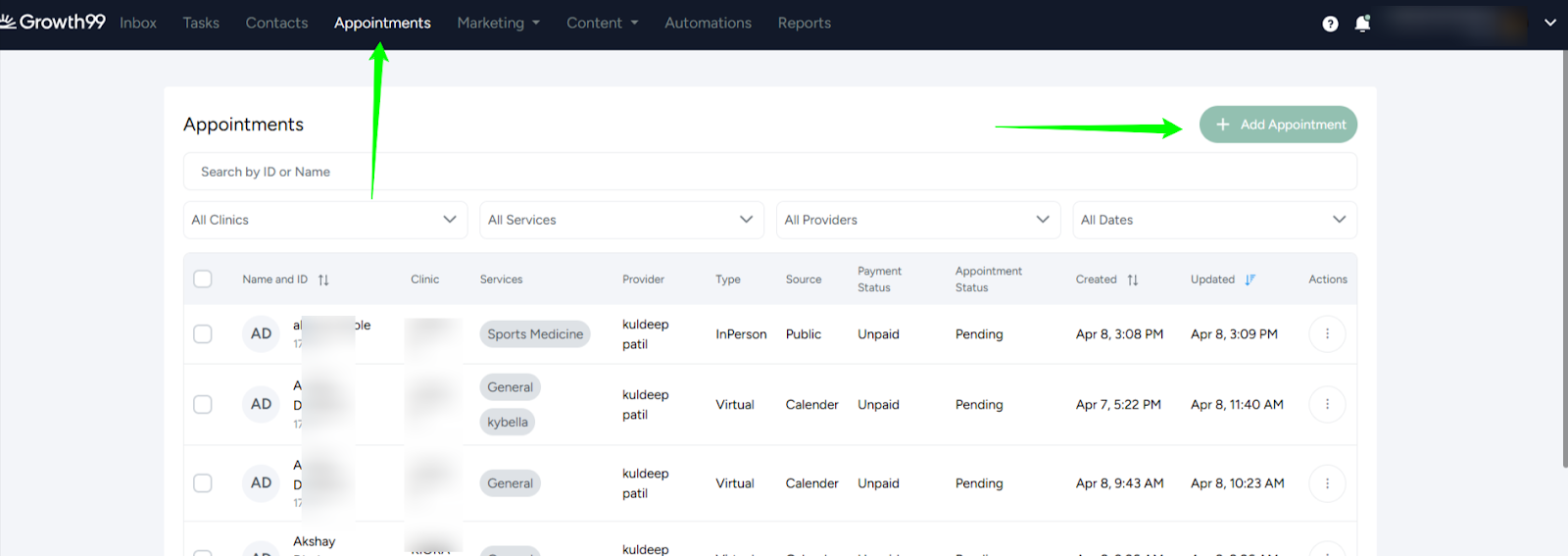Sort by Created column arrows
Viewport: 1568px width, 556px height.
pyautogui.click(x=1133, y=279)
